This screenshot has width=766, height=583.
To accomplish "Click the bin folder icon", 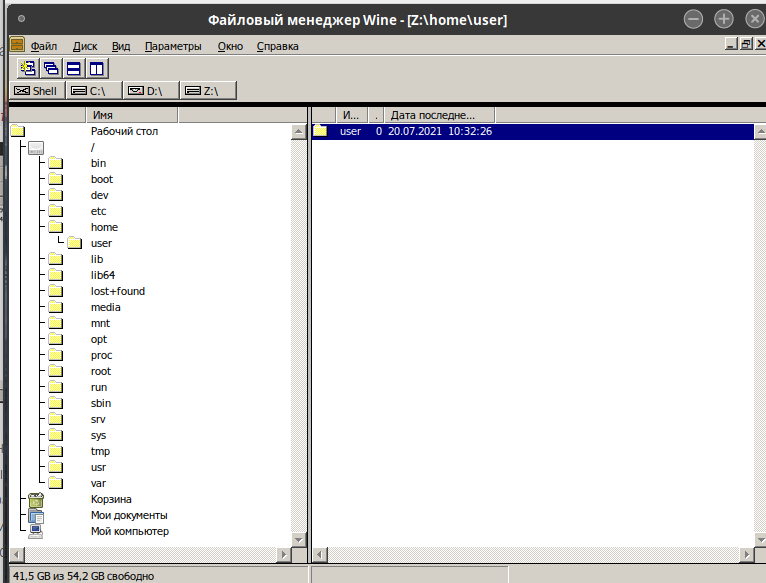I will (x=56, y=163).
